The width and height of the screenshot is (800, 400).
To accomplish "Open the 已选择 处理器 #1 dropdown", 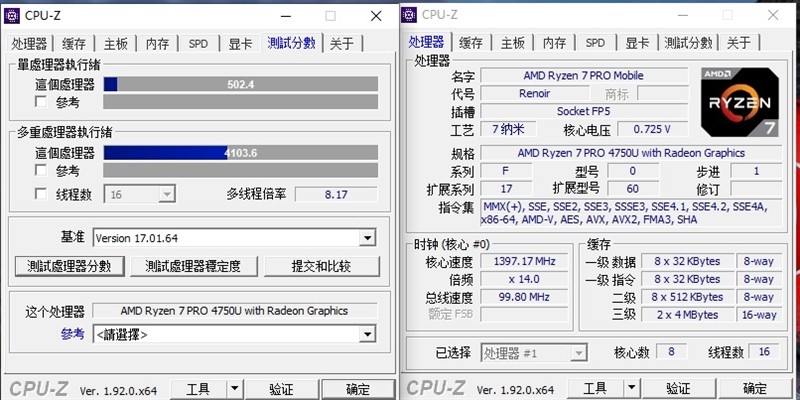I will [534, 353].
